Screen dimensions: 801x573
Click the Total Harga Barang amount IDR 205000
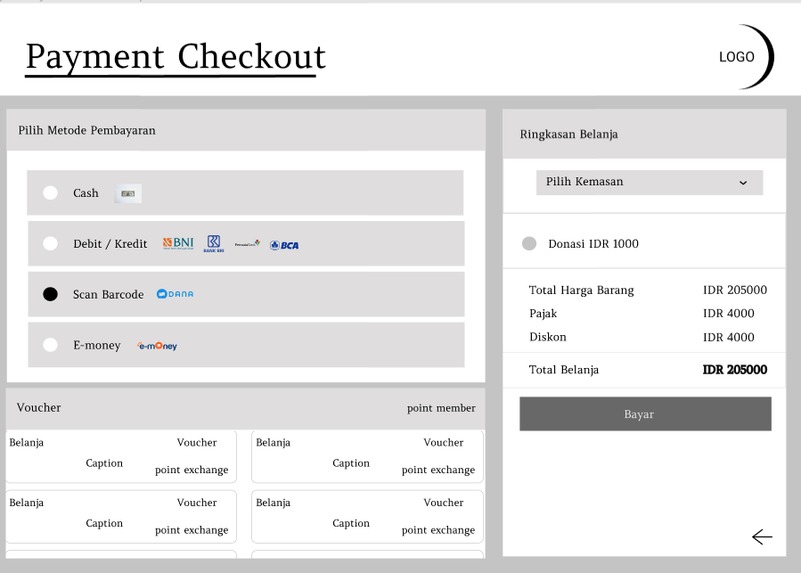coord(735,290)
